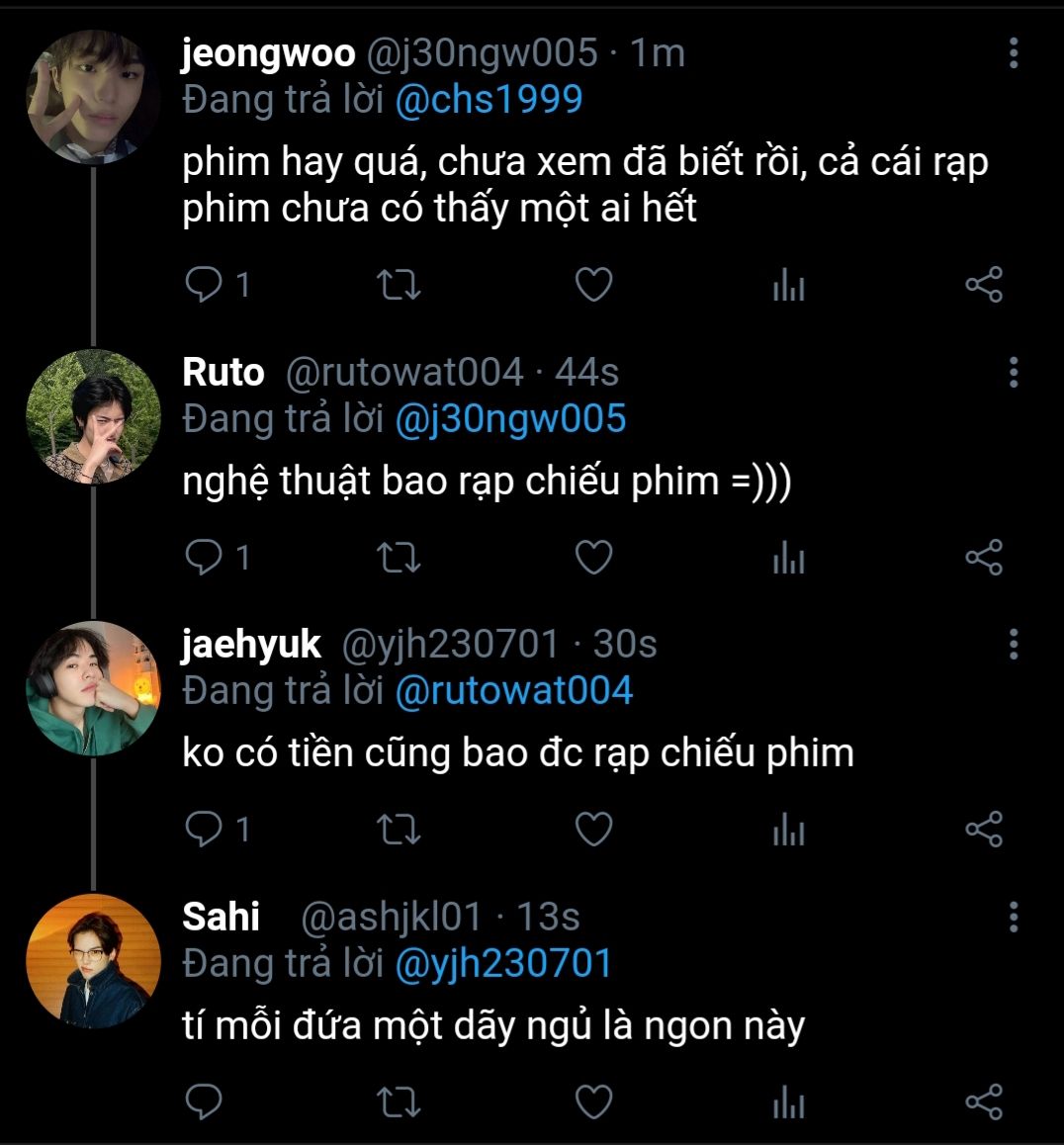Share the tweet by jaehyuk
Image resolution: width=1064 pixels, height=1145 pixels.
(x=983, y=830)
